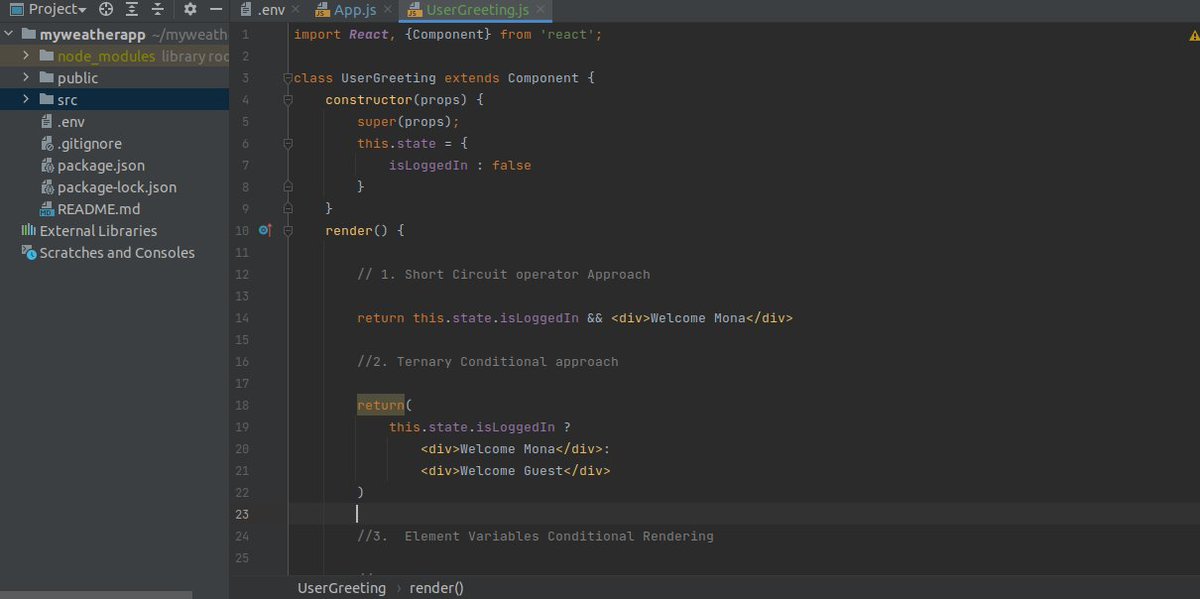Click the UserGreeting breadcrumb
This screenshot has width=1200, height=599.
pyautogui.click(x=341, y=588)
